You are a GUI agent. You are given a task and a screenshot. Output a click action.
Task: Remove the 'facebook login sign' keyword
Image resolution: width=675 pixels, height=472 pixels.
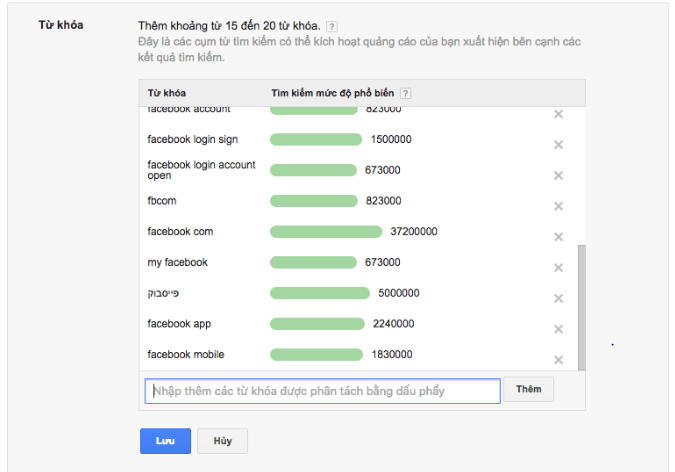point(558,145)
